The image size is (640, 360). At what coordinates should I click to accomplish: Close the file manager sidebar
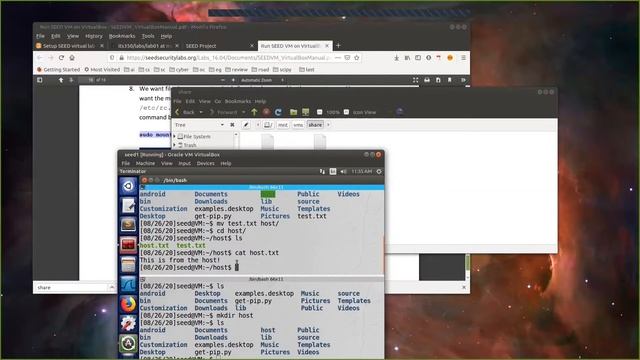coord(232,125)
